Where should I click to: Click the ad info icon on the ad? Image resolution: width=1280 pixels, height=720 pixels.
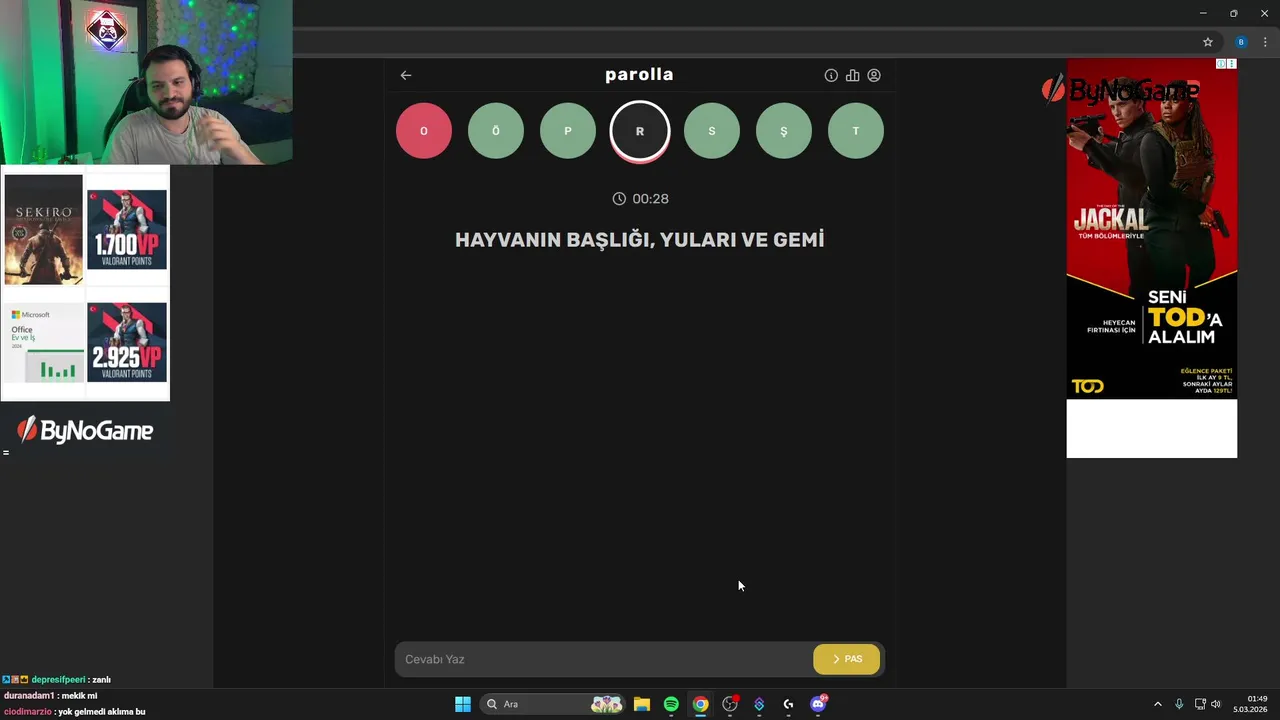[1221, 64]
